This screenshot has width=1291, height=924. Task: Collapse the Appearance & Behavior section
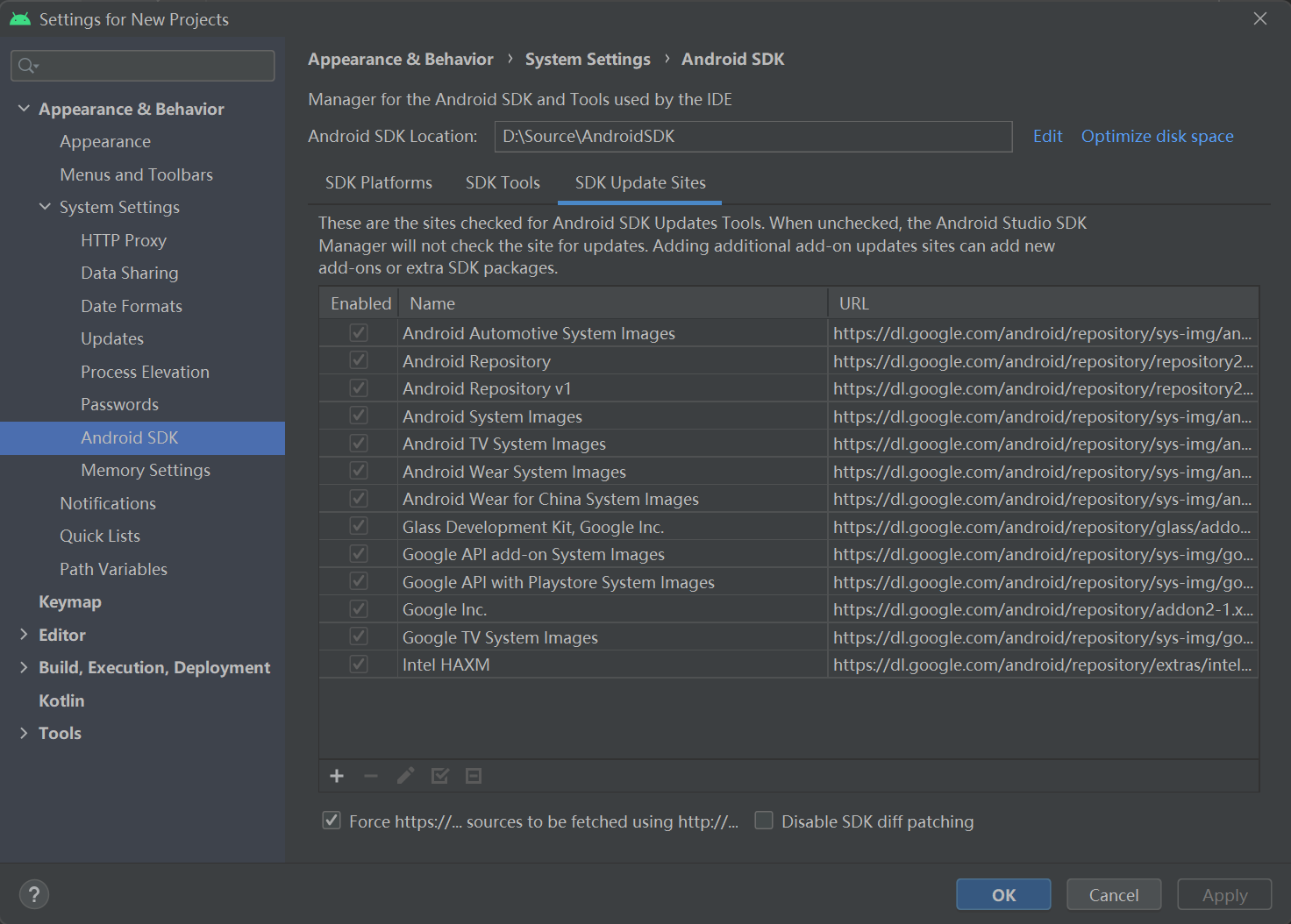click(x=24, y=108)
